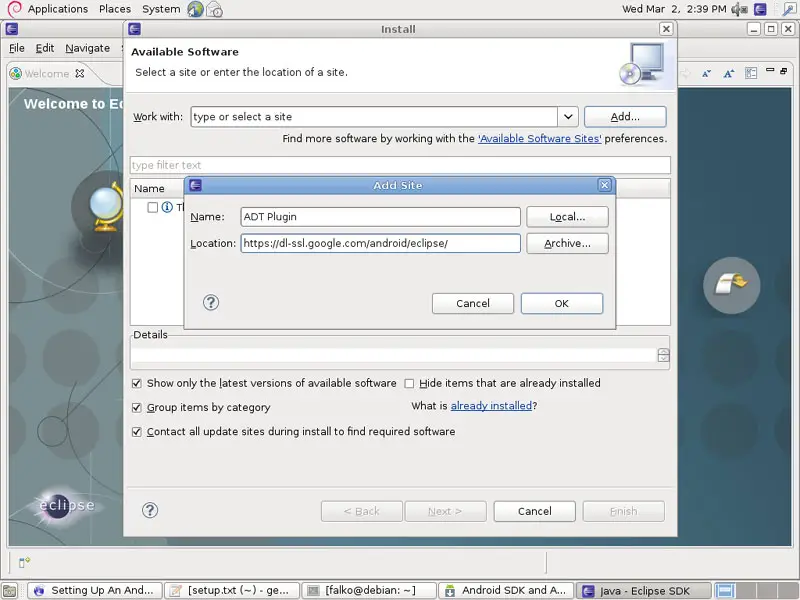Toggle Group items by category checkbox
This screenshot has width=800, height=600.
137,408
